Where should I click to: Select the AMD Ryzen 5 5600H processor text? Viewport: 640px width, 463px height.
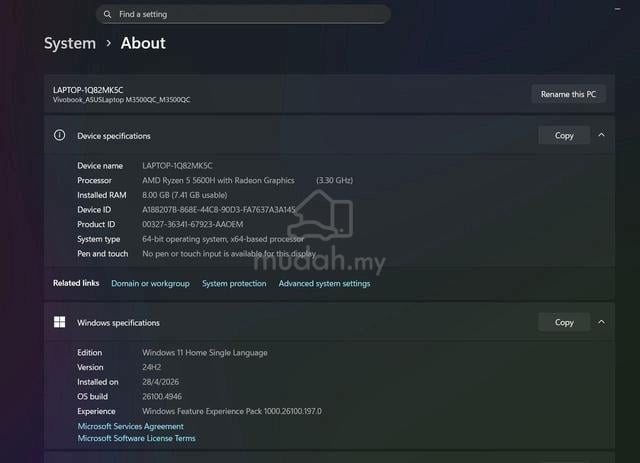(x=218, y=180)
